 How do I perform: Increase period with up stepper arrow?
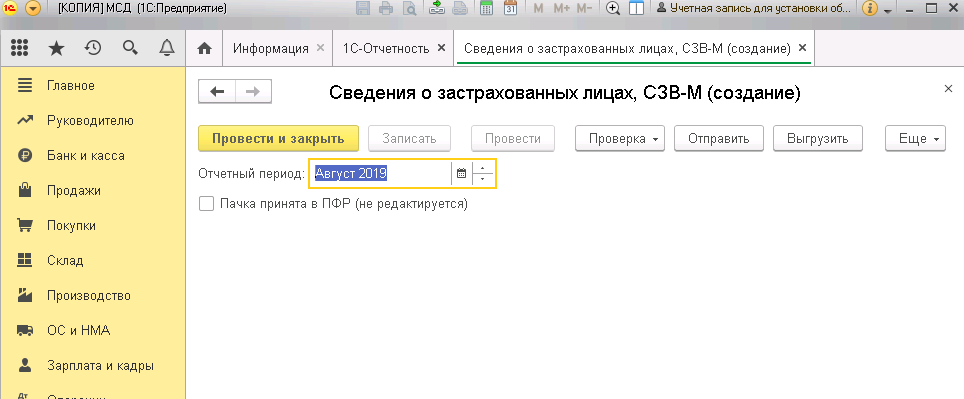(x=483, y=168)
